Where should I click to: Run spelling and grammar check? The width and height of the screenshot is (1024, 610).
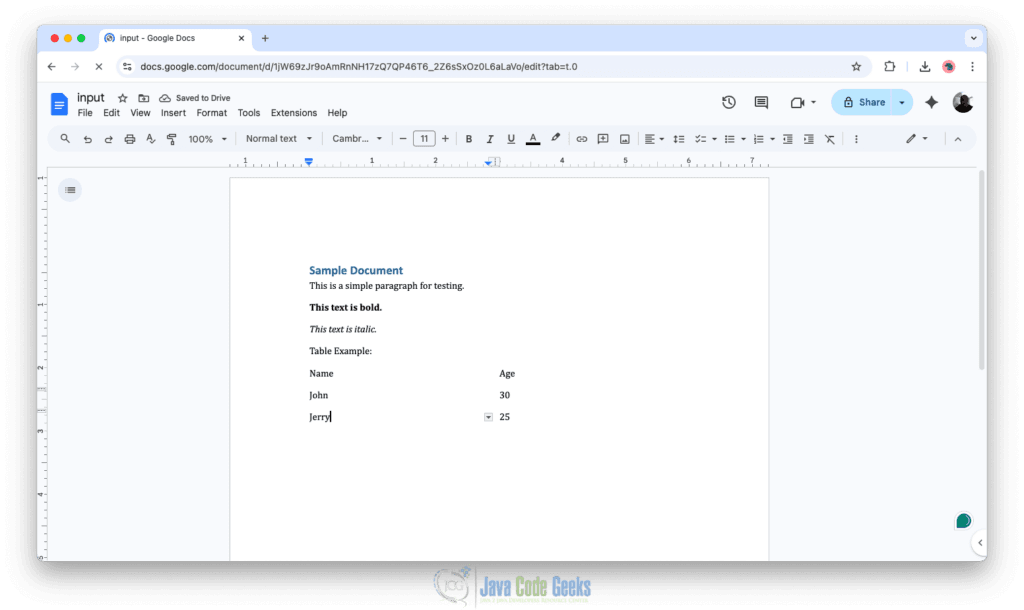tap(150, 139)
